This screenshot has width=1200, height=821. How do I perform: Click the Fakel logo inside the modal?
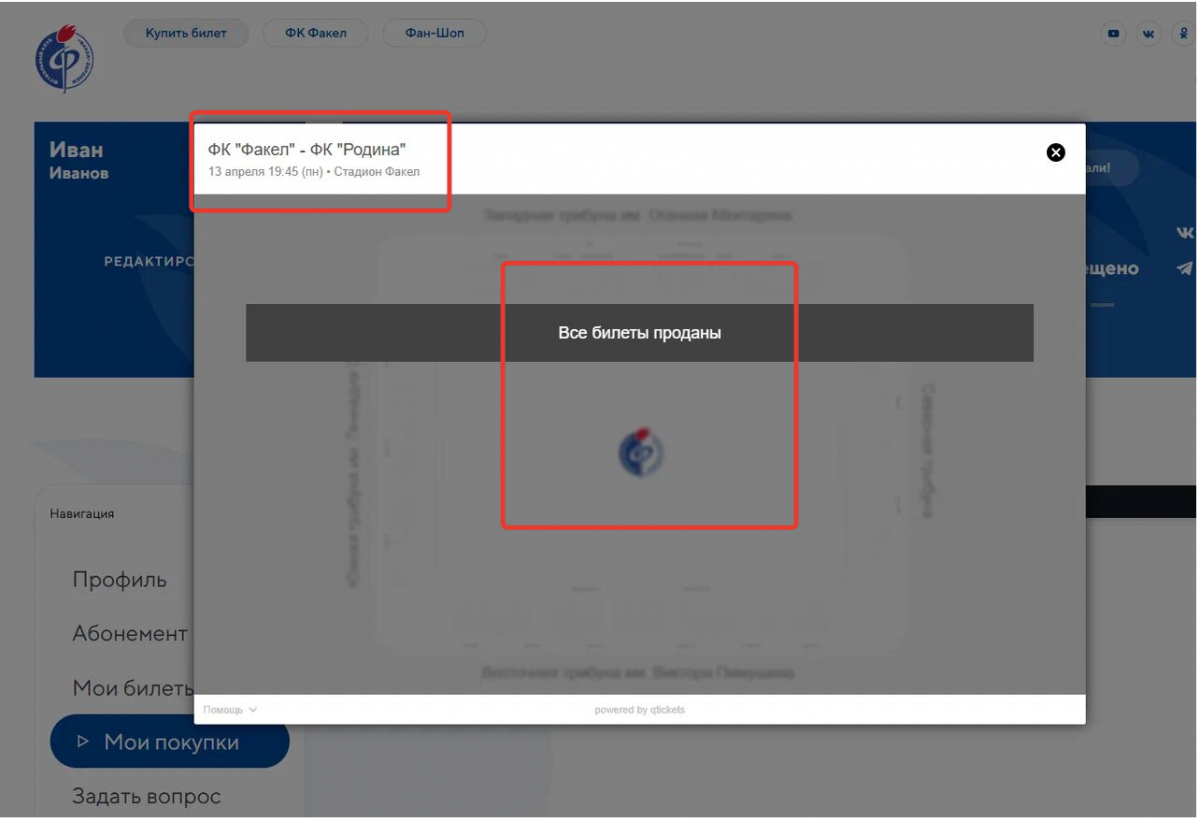641,452
